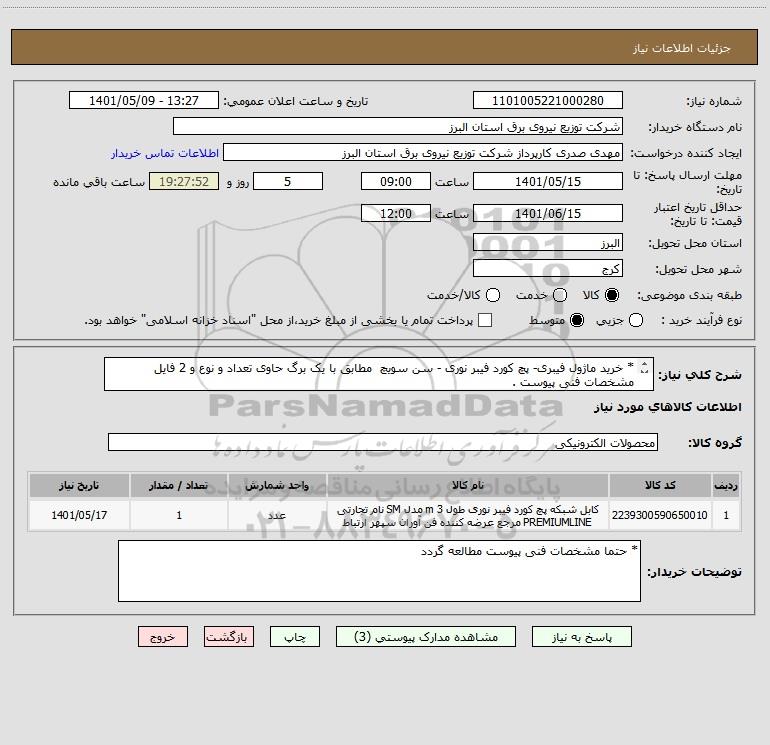Click the 09:00 deadline time field
Screen dimensions: 770x745
coord(396,181)
